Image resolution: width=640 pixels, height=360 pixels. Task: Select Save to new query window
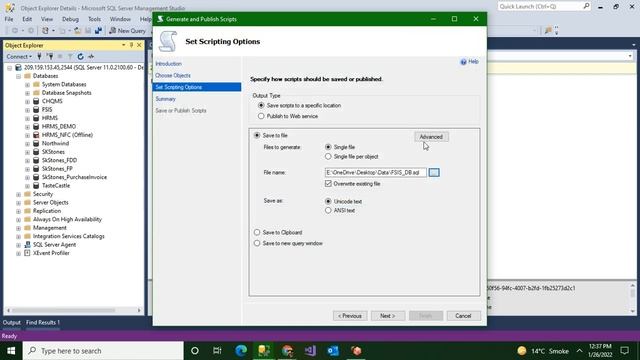click(257, 243)
